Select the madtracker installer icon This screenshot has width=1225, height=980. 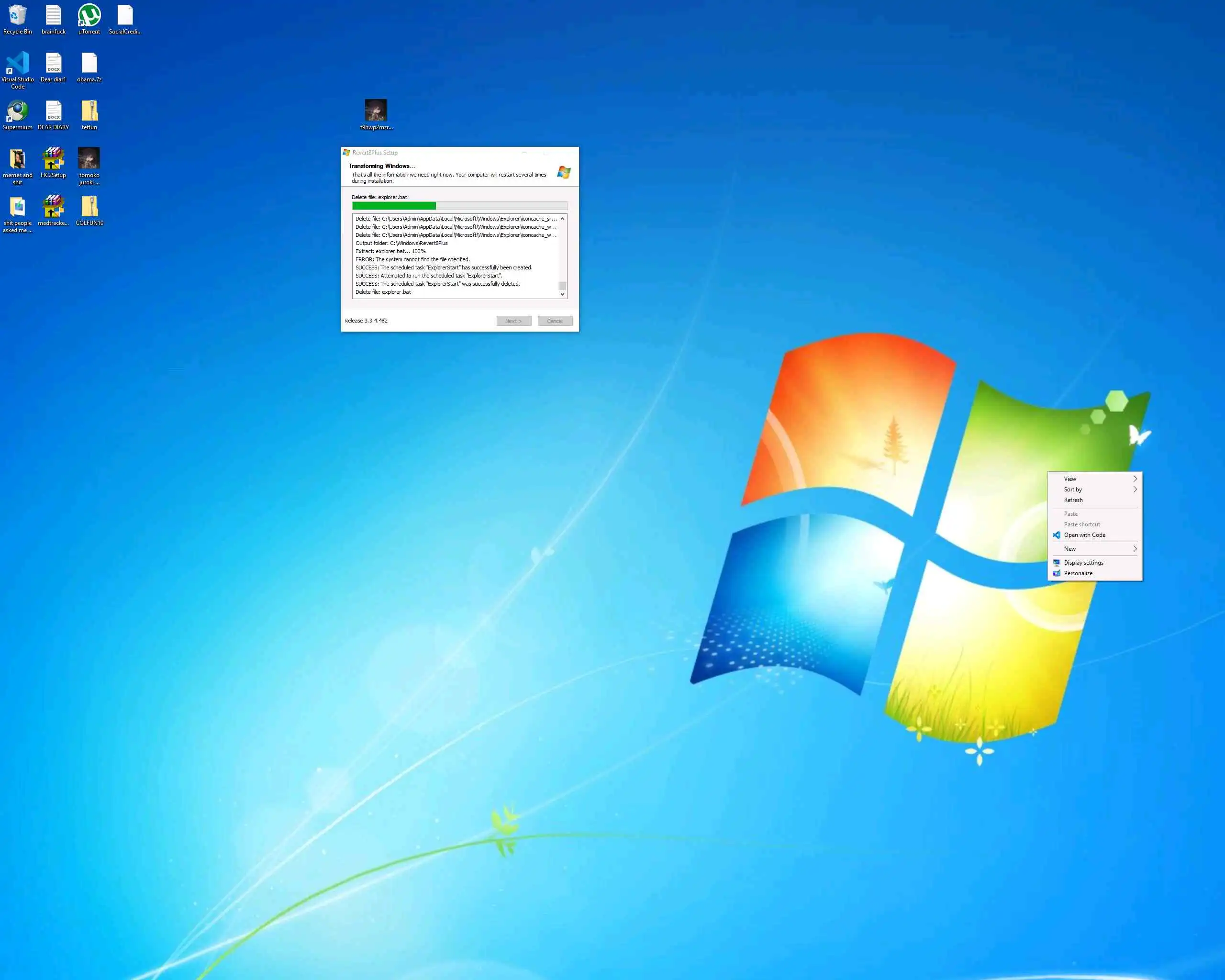click(54, 207)
